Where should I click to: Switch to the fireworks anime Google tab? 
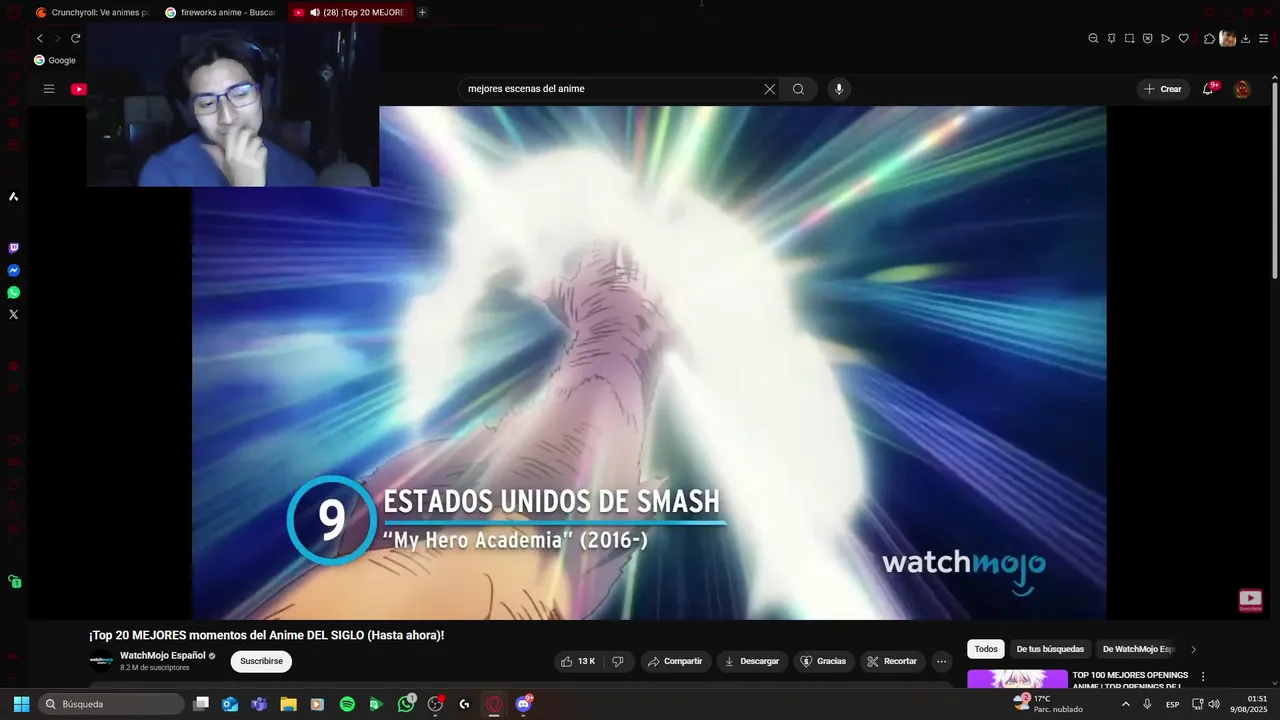click(x=220, y=12)
